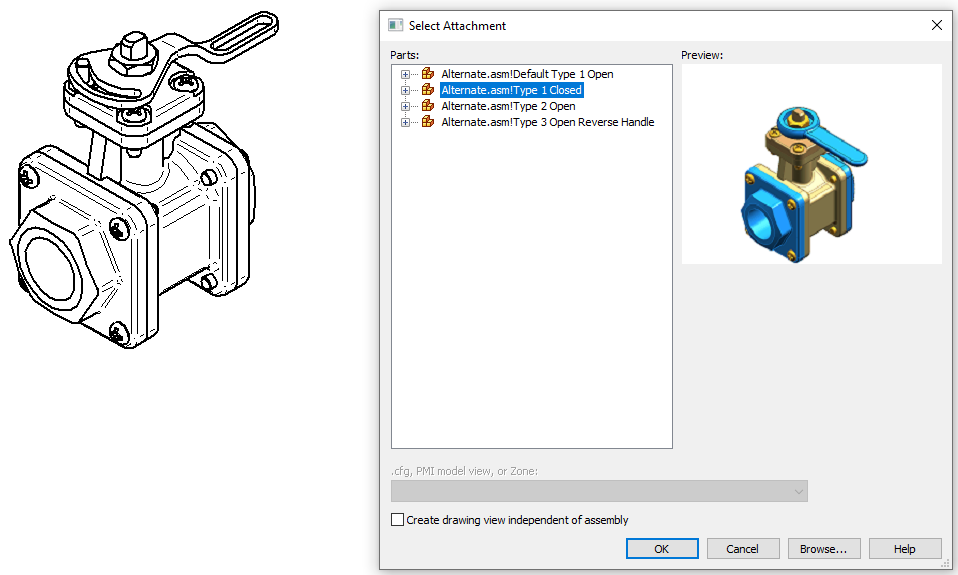Select Alternate.asm!Default Type 1 Open
958x575 pixels.
(x=527, y=74)
